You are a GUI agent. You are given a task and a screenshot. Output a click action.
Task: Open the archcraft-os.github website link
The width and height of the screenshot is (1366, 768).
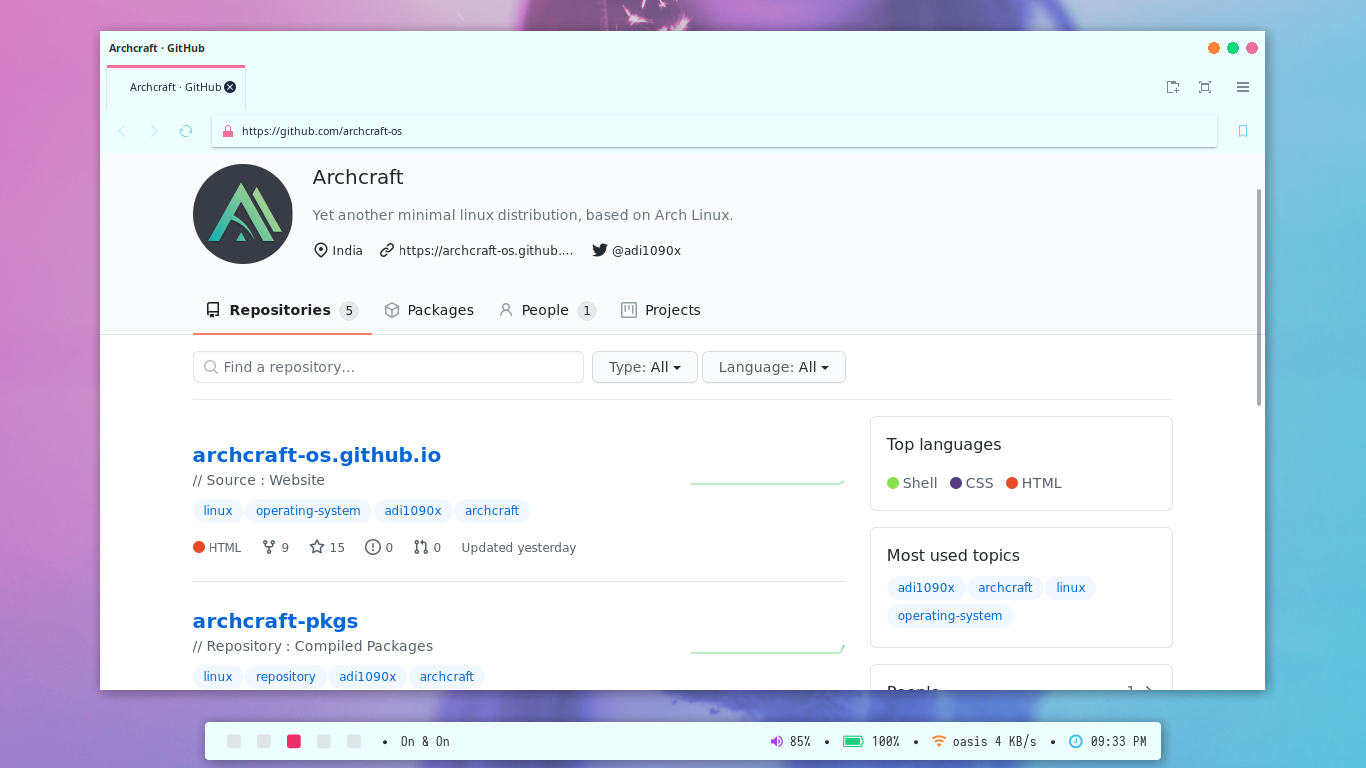click(486, 250)
